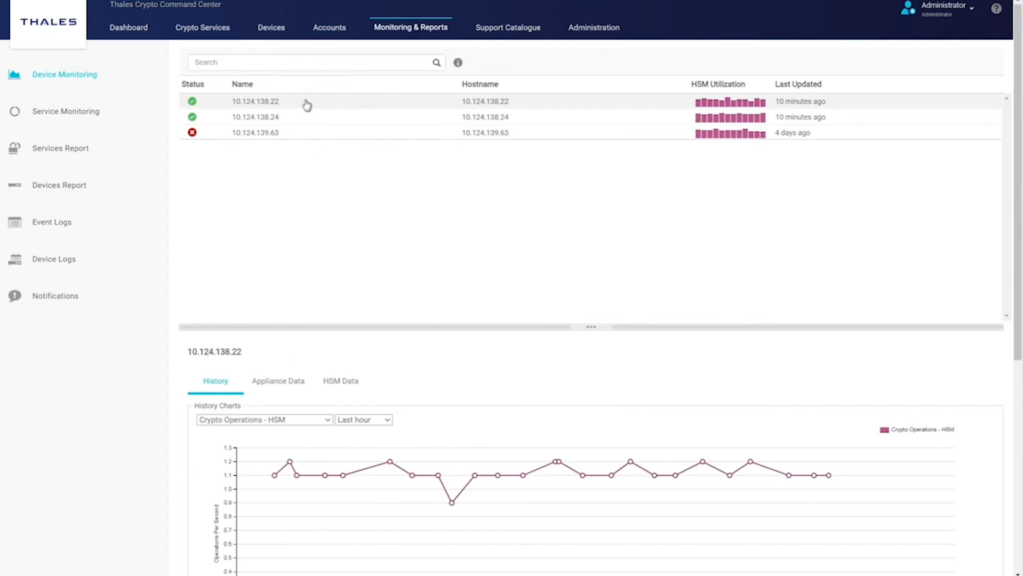Screen dimensions: 1024x576
Task: Open Device Monitoring in the sidebar
Action: coord(62,74)
